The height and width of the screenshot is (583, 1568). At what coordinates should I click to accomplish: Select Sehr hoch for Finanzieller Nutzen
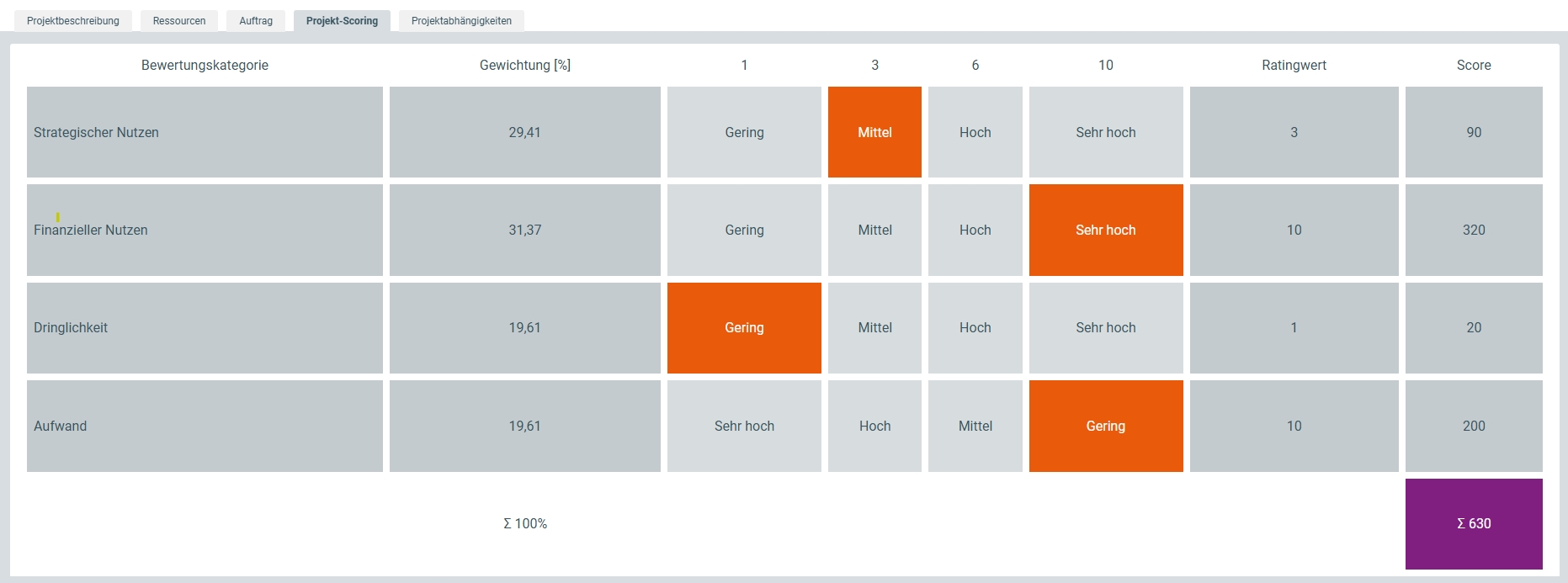click(x=1105, y=230)
